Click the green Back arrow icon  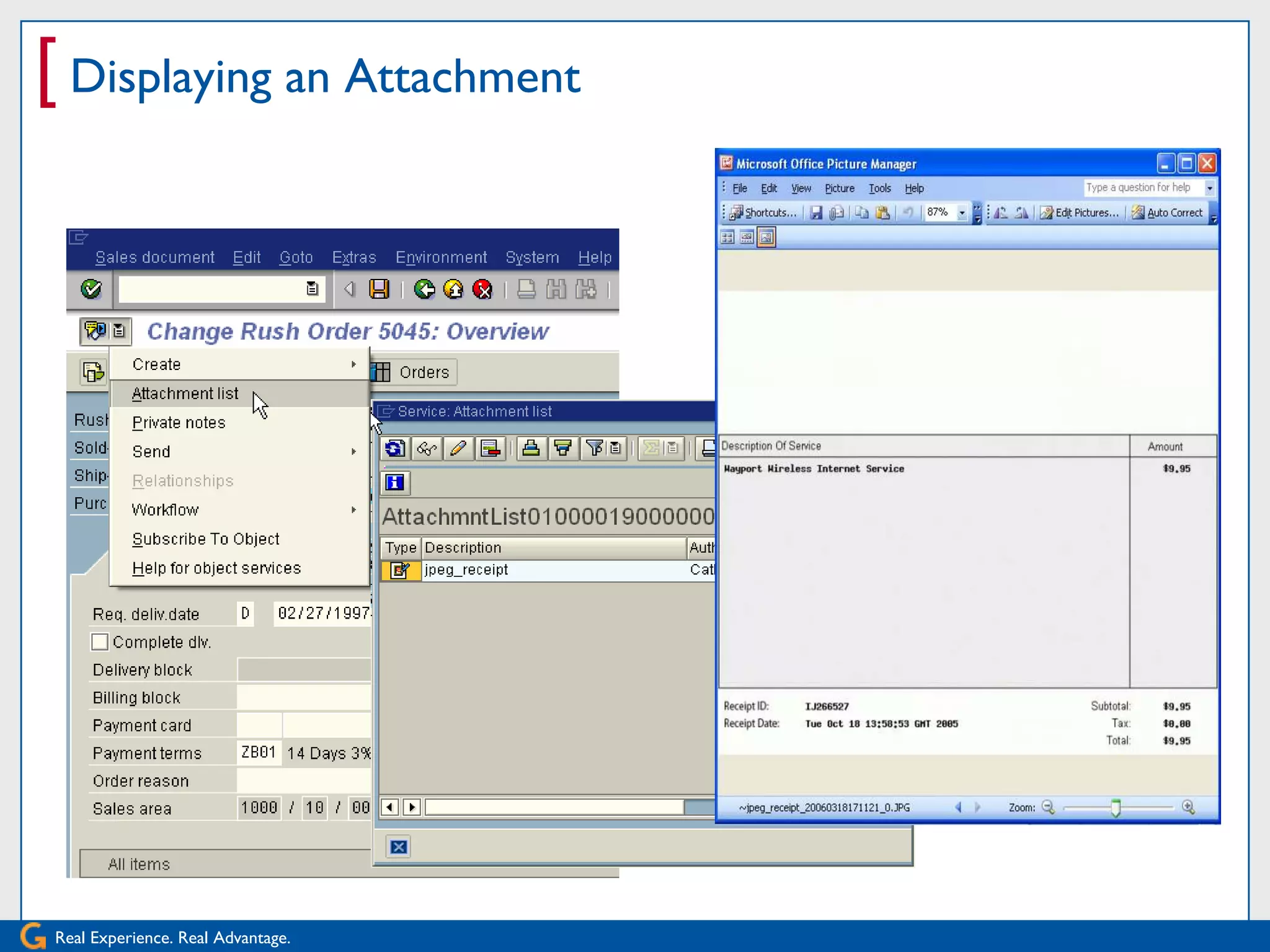point(424,289)
